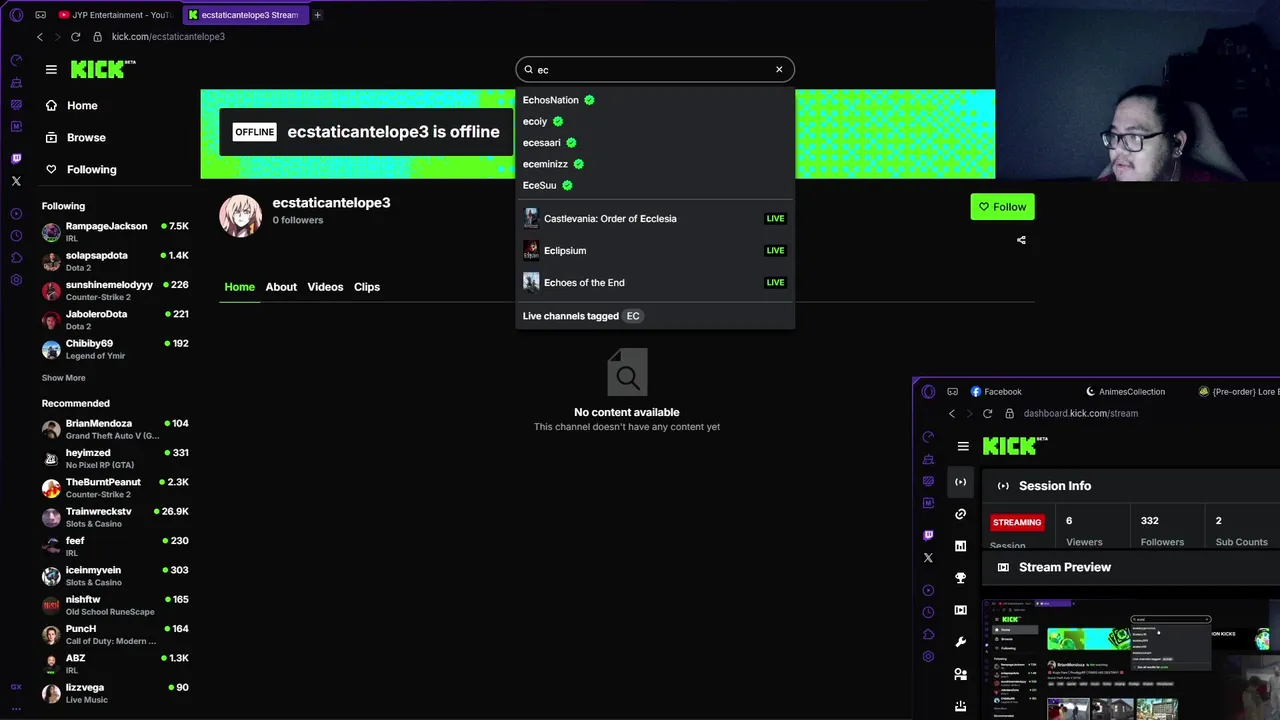Select ecesaari search suggestion
1280x720 pixels.
click(x=655, y=143)
